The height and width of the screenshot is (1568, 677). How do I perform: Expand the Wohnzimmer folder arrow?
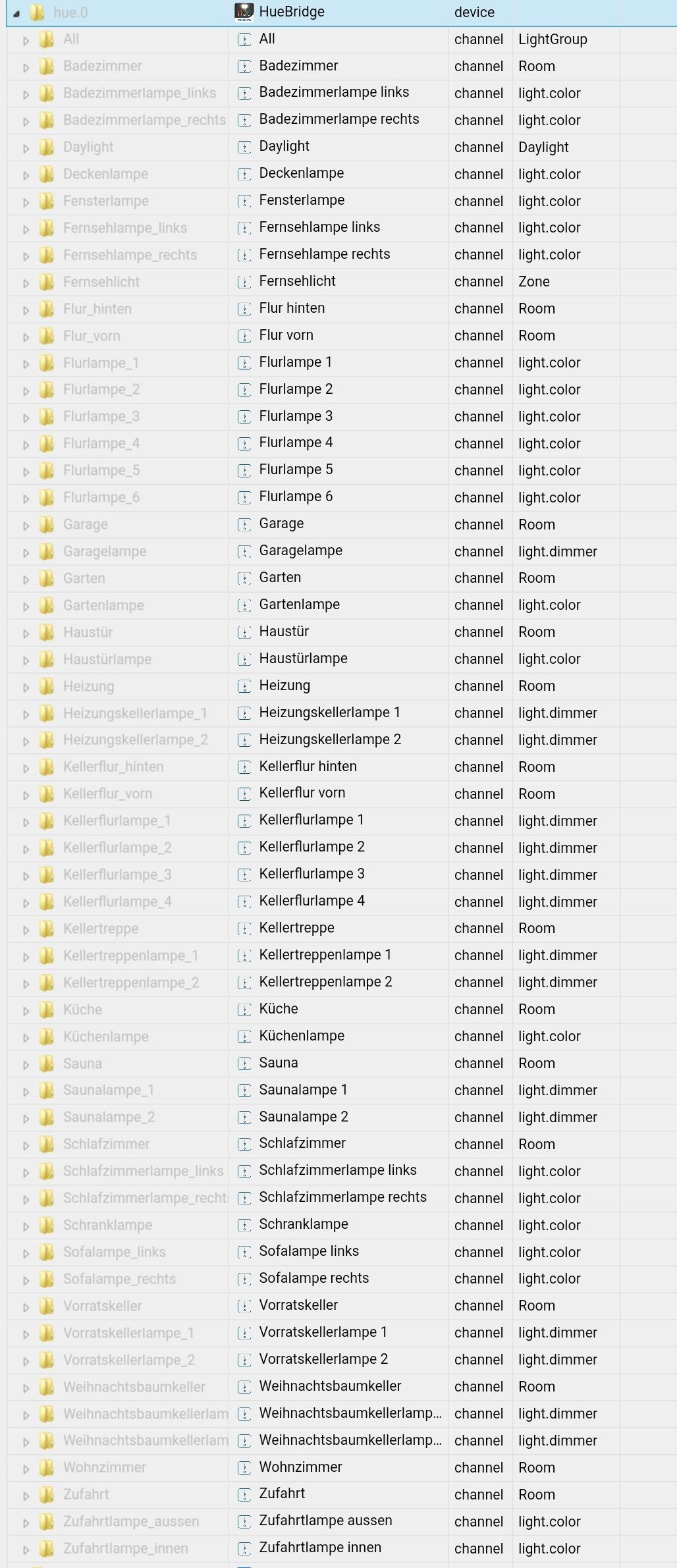[26, 1469]
